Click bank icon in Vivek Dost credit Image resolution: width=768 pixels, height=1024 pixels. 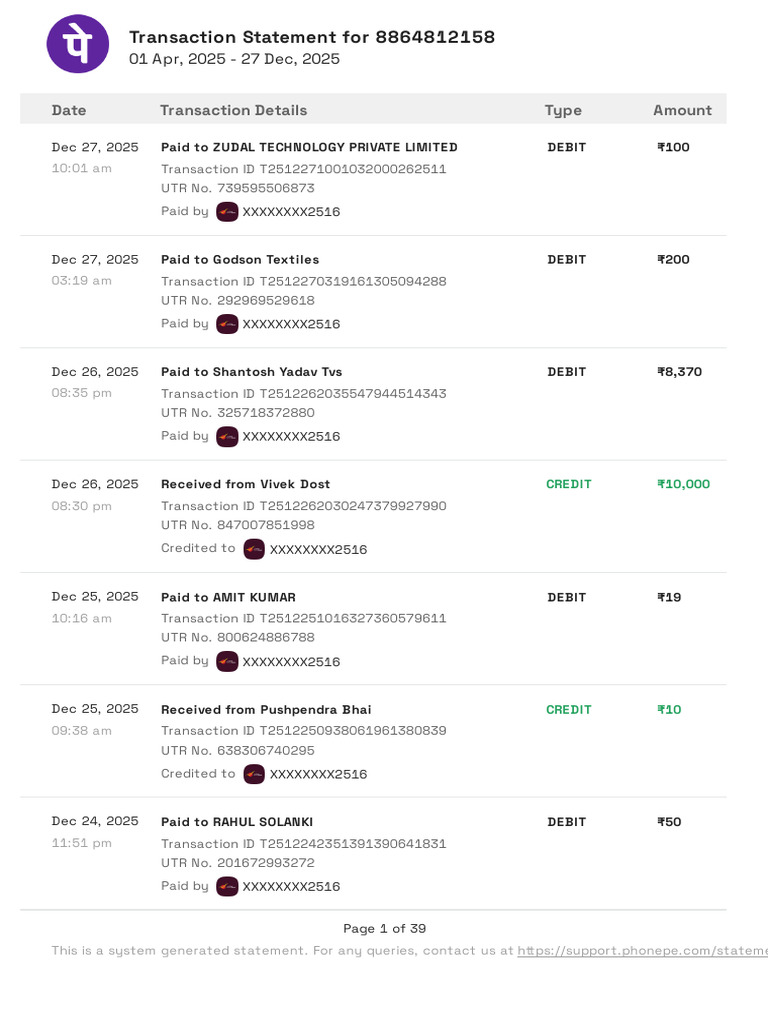point(254,549)
